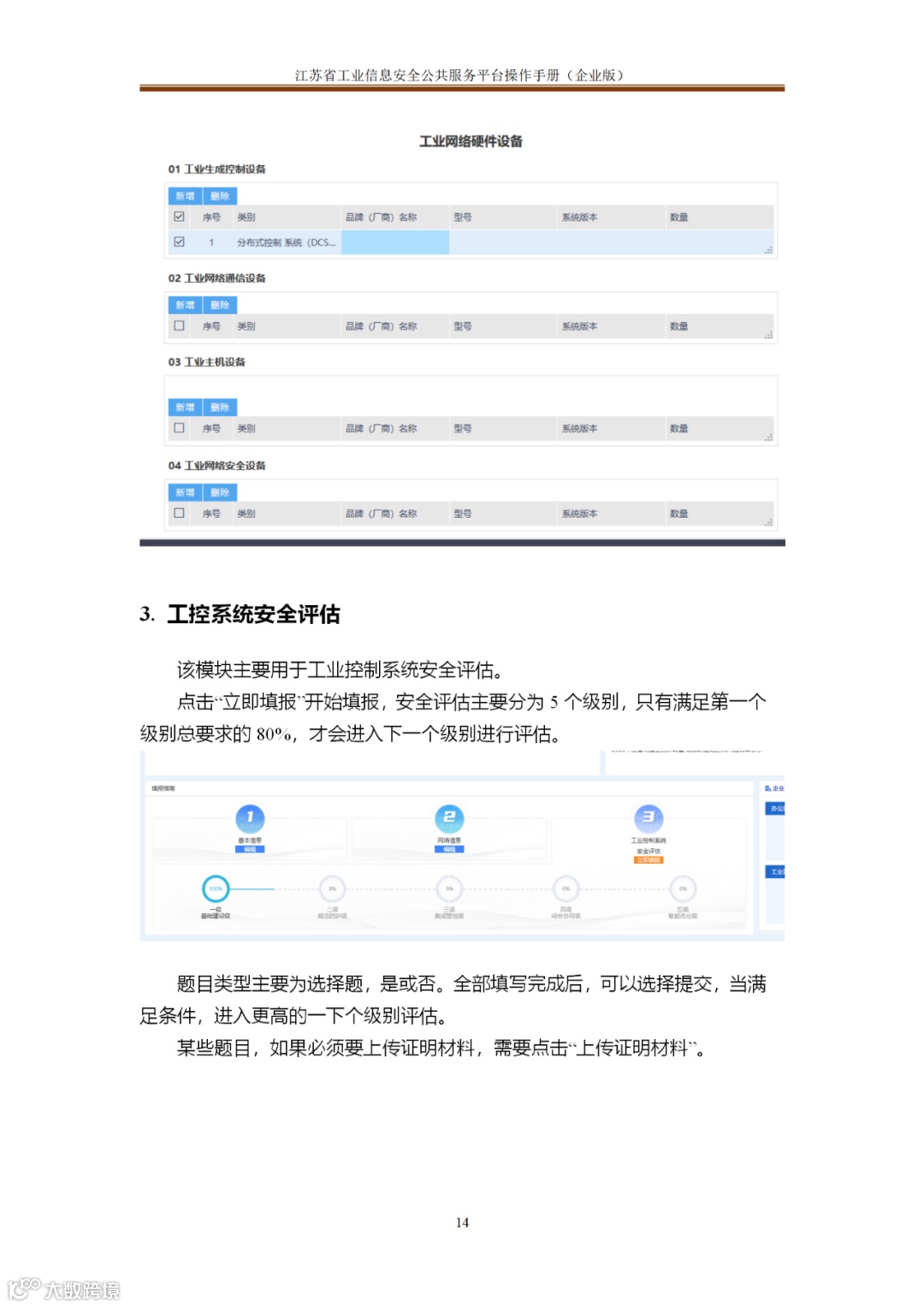Image resolution: width=924 pixels, height=1307 pixels.
Task: Click 型号 cell of row 1
Action: [x=503, y=242]
